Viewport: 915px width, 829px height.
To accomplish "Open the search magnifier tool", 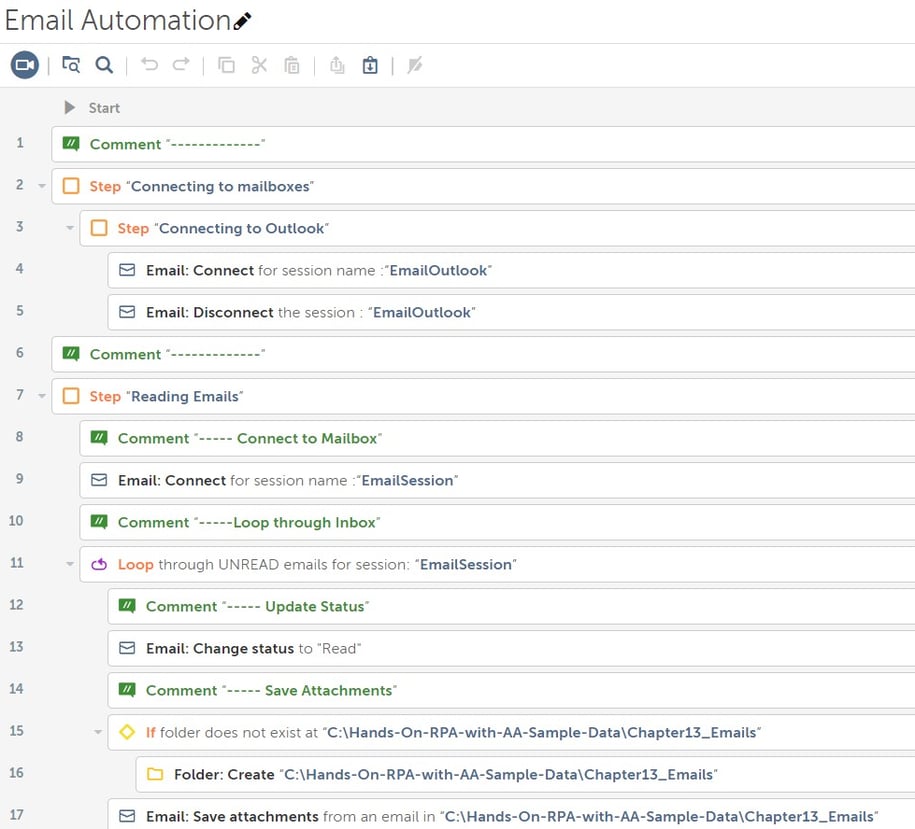I will 104,65.
